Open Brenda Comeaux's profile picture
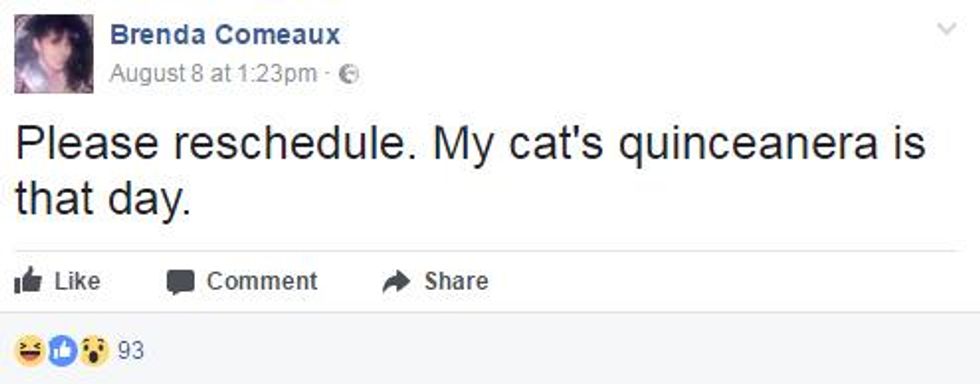980x384 pixels. (54, 54)
